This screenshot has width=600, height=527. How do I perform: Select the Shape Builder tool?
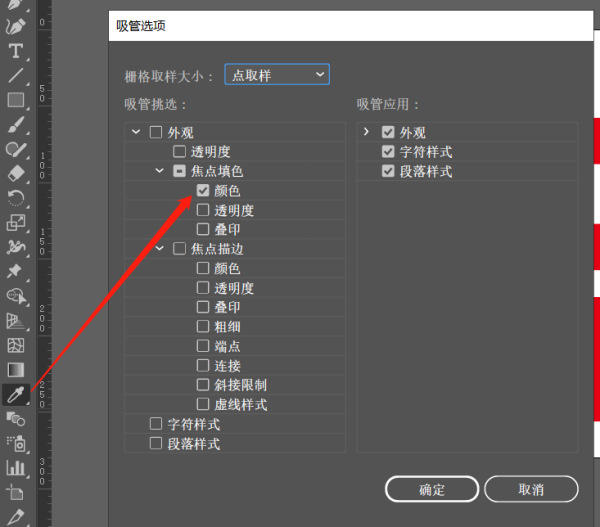point(16,296)
